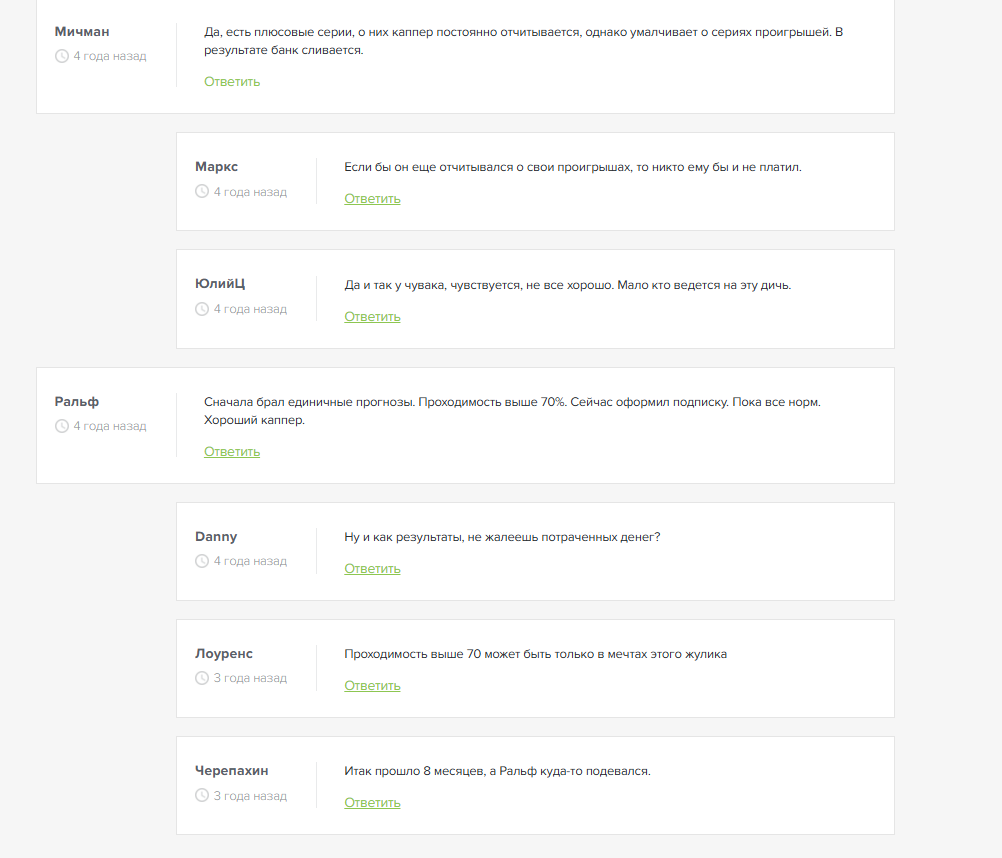Viewport: 1002px width, 858px height.
Task: Reply to ЮлийЦ's comment
Action: pos(372,317)
